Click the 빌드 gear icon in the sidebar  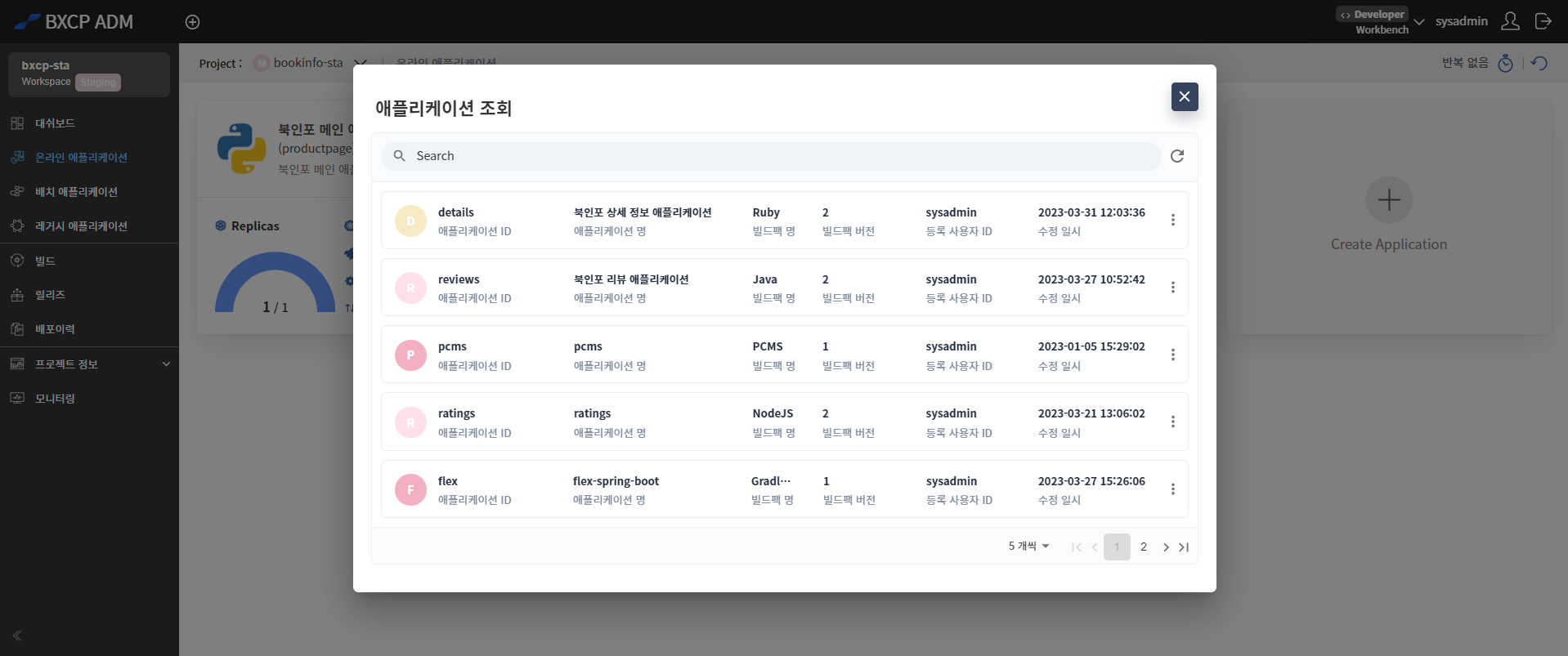coord(17,261)
